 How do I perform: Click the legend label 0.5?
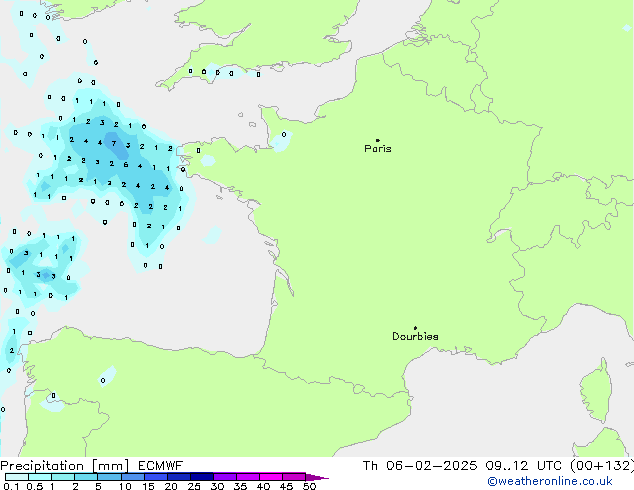tap(35, 486)
